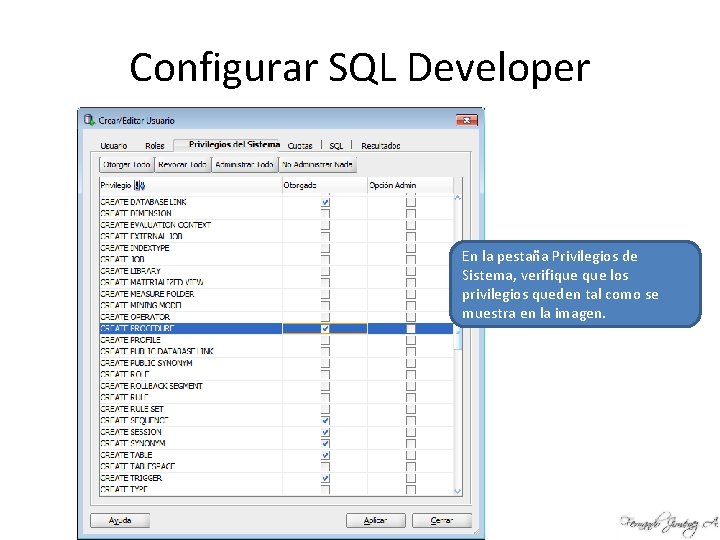Check Otorgado for CREATE ROLLBACK SEGMENT
Screen dimensions: 720x540
coord(325,386)
